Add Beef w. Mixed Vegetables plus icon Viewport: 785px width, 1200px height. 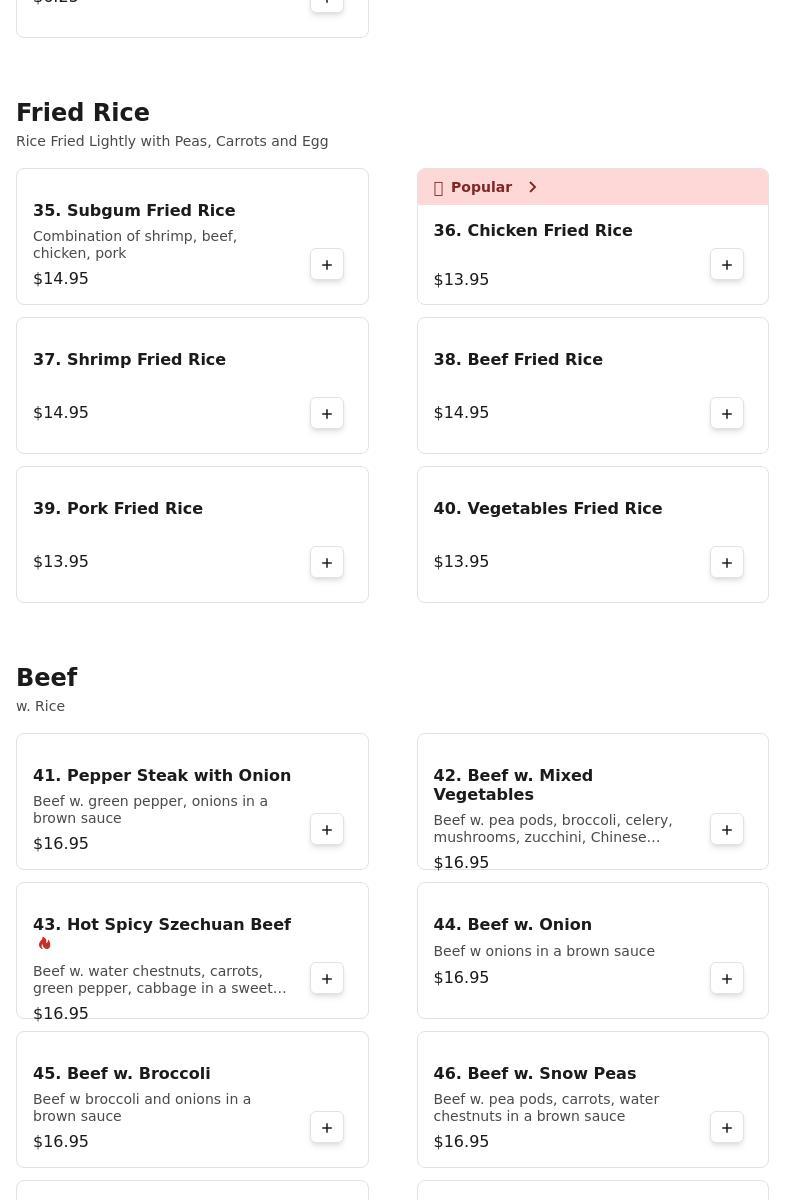click(727, 830)
